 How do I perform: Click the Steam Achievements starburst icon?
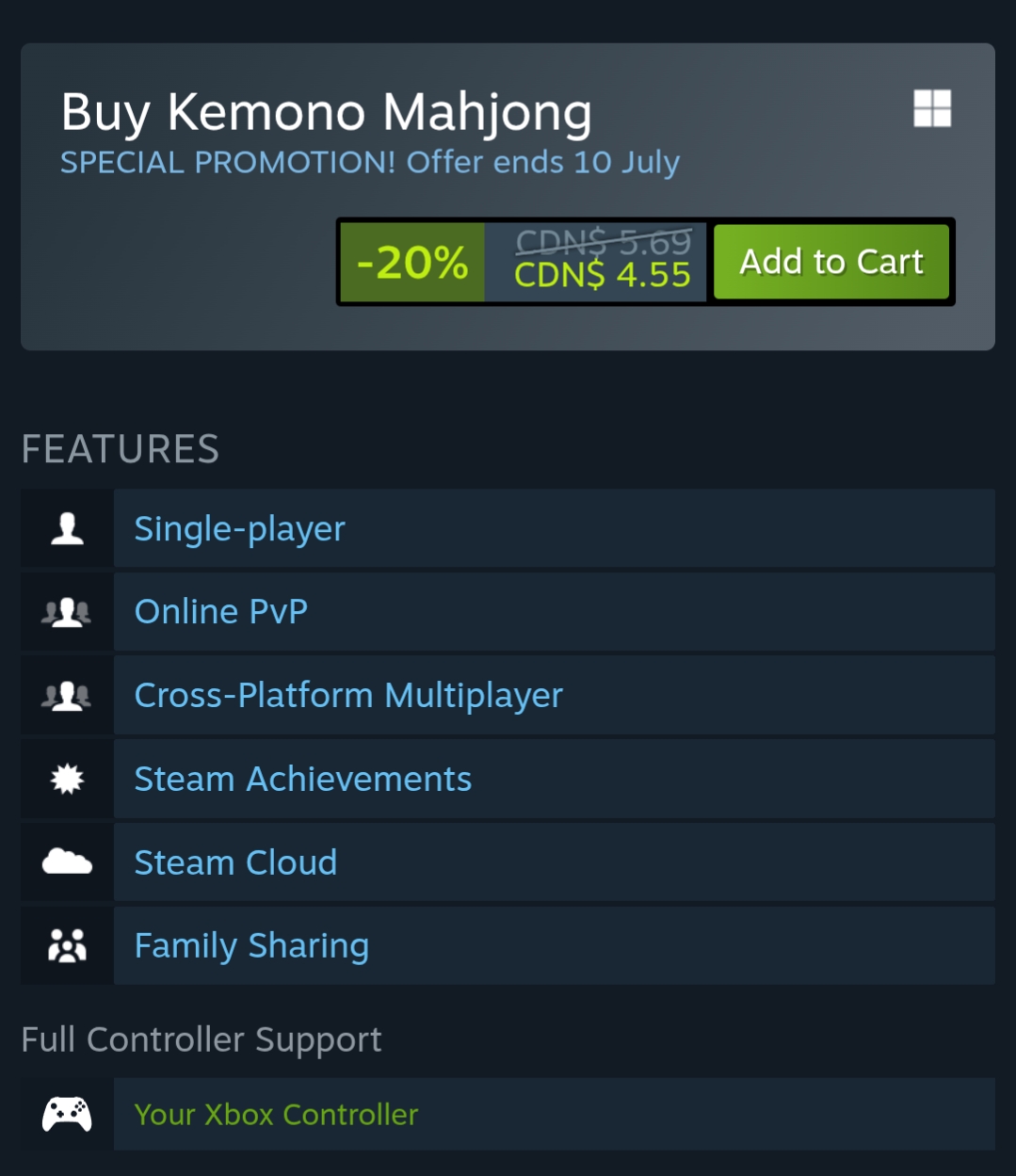click(67, 779)
